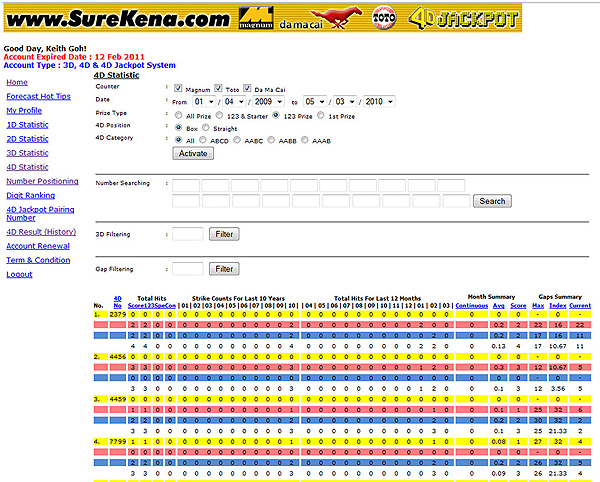600x482 pixels.
Task: Open the Home sidebar link
Action: [x=17, y=82]
